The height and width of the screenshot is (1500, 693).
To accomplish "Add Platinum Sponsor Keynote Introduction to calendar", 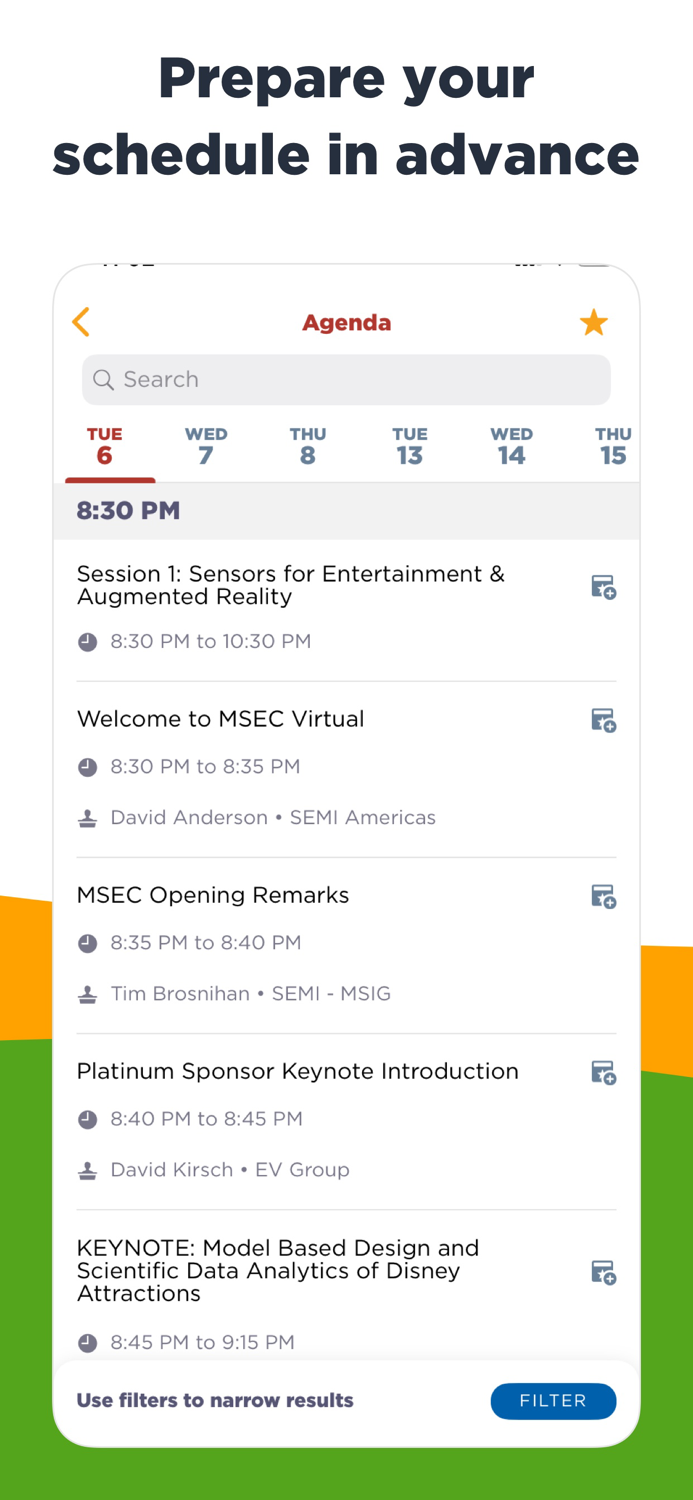I will click(603, 1071).
